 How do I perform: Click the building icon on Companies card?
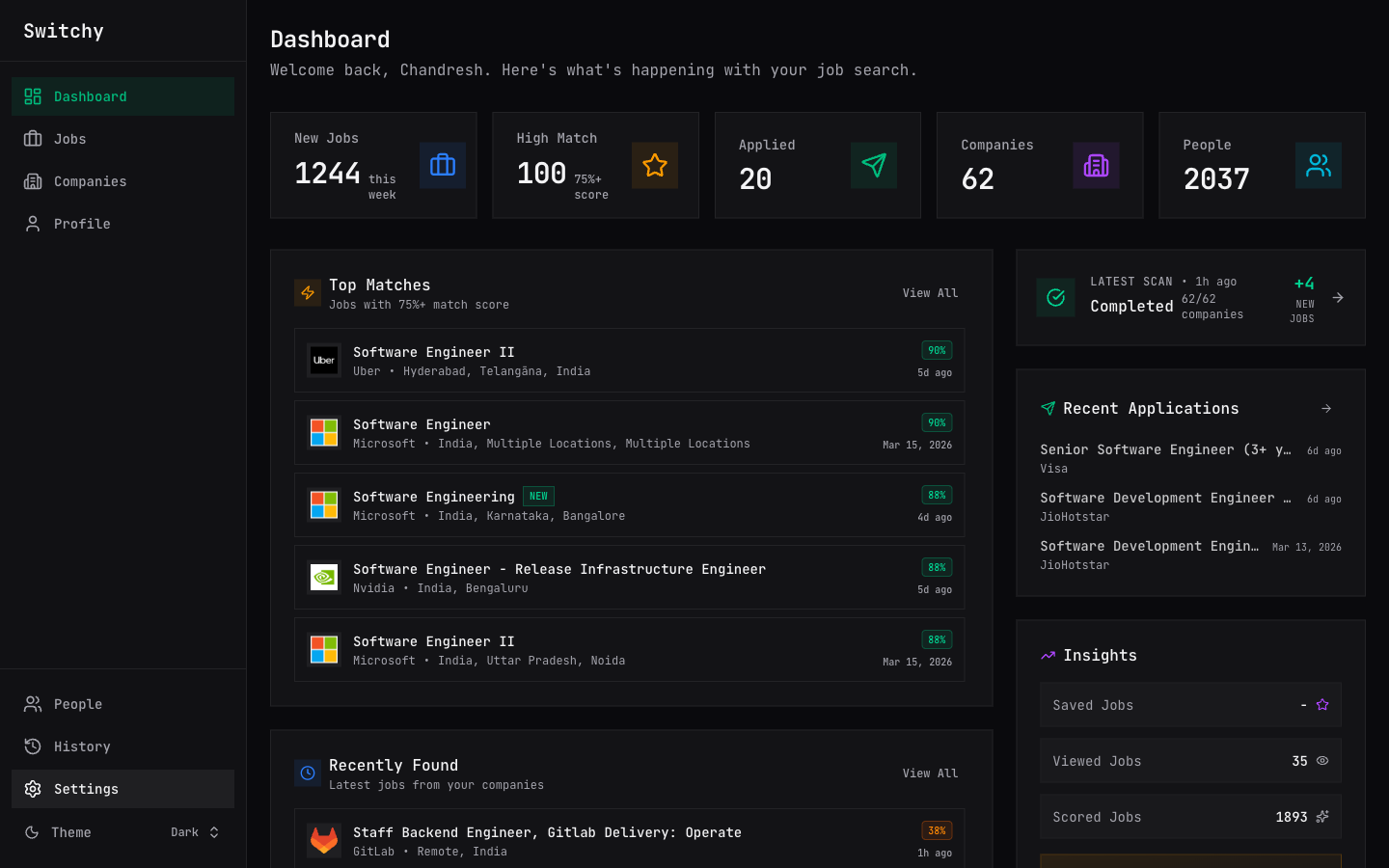(1096, 165)
